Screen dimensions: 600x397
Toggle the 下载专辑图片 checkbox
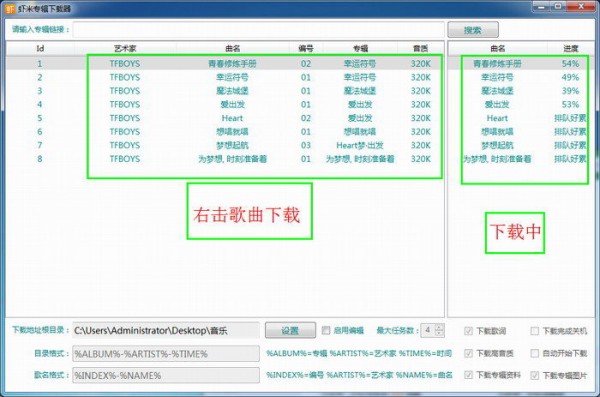(535, 375)
